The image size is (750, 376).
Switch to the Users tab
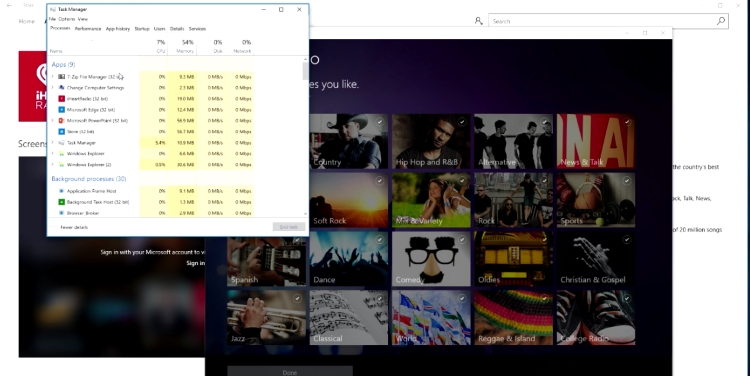159,29
